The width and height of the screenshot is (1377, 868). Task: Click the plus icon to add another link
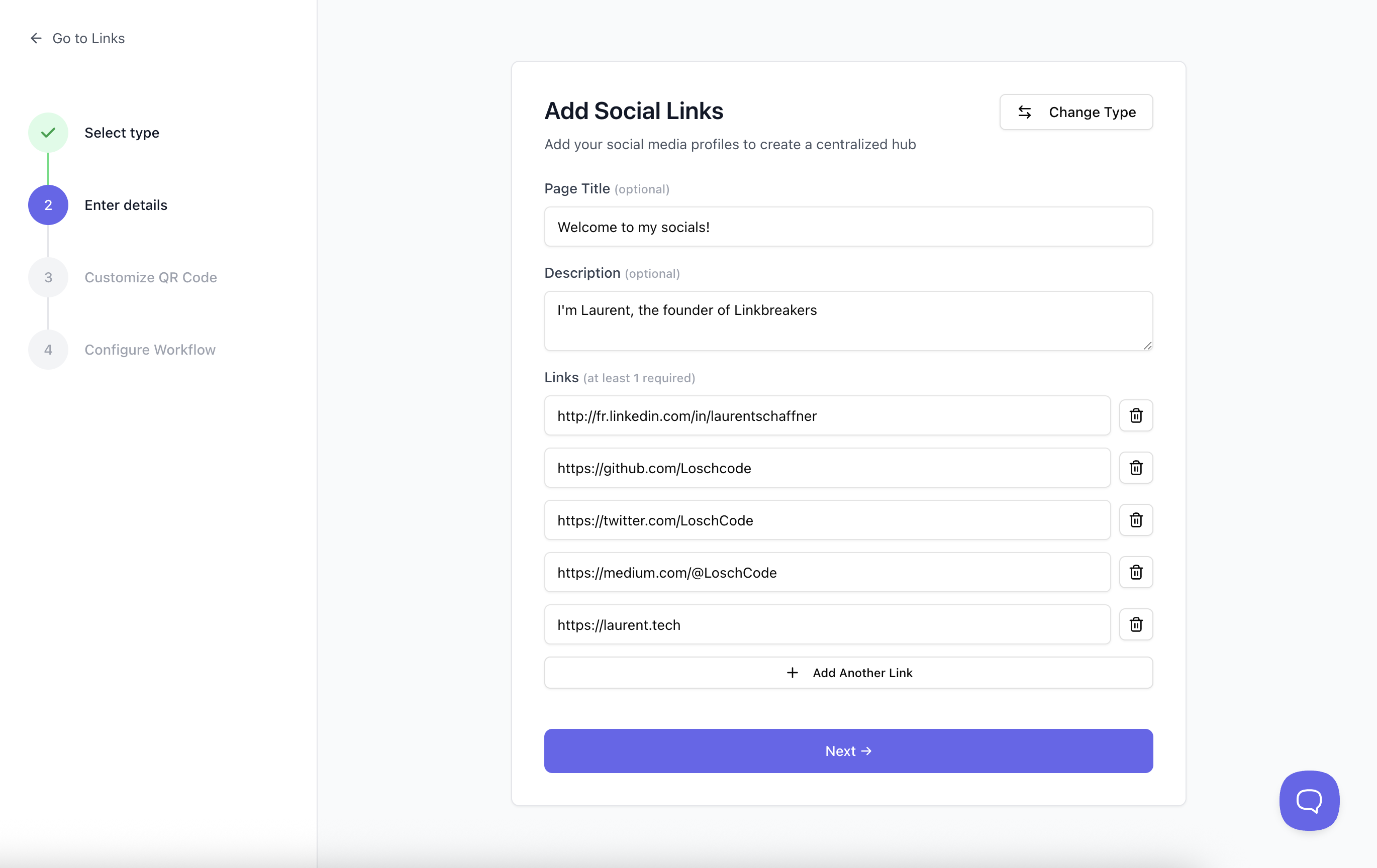793,673
